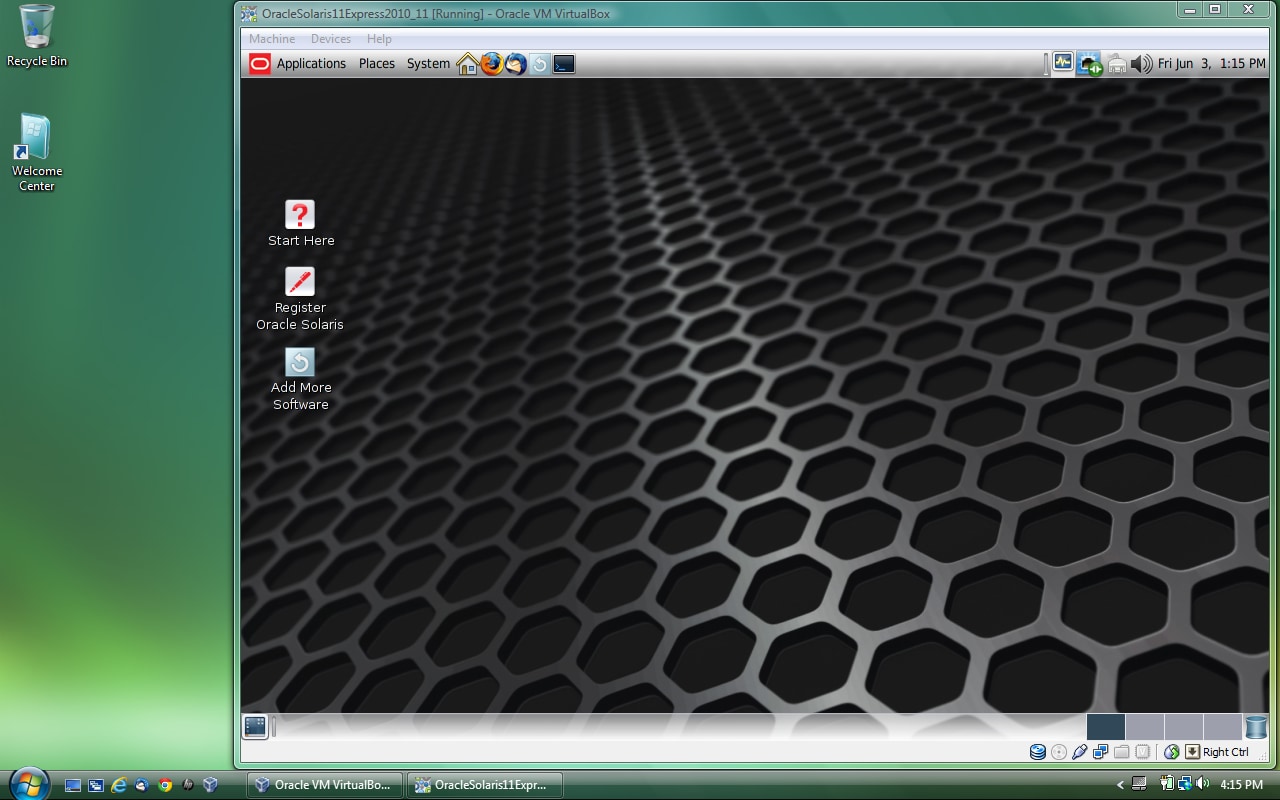Switch to the second workspace
The image size is (1280, 800).
(1145, 727)
